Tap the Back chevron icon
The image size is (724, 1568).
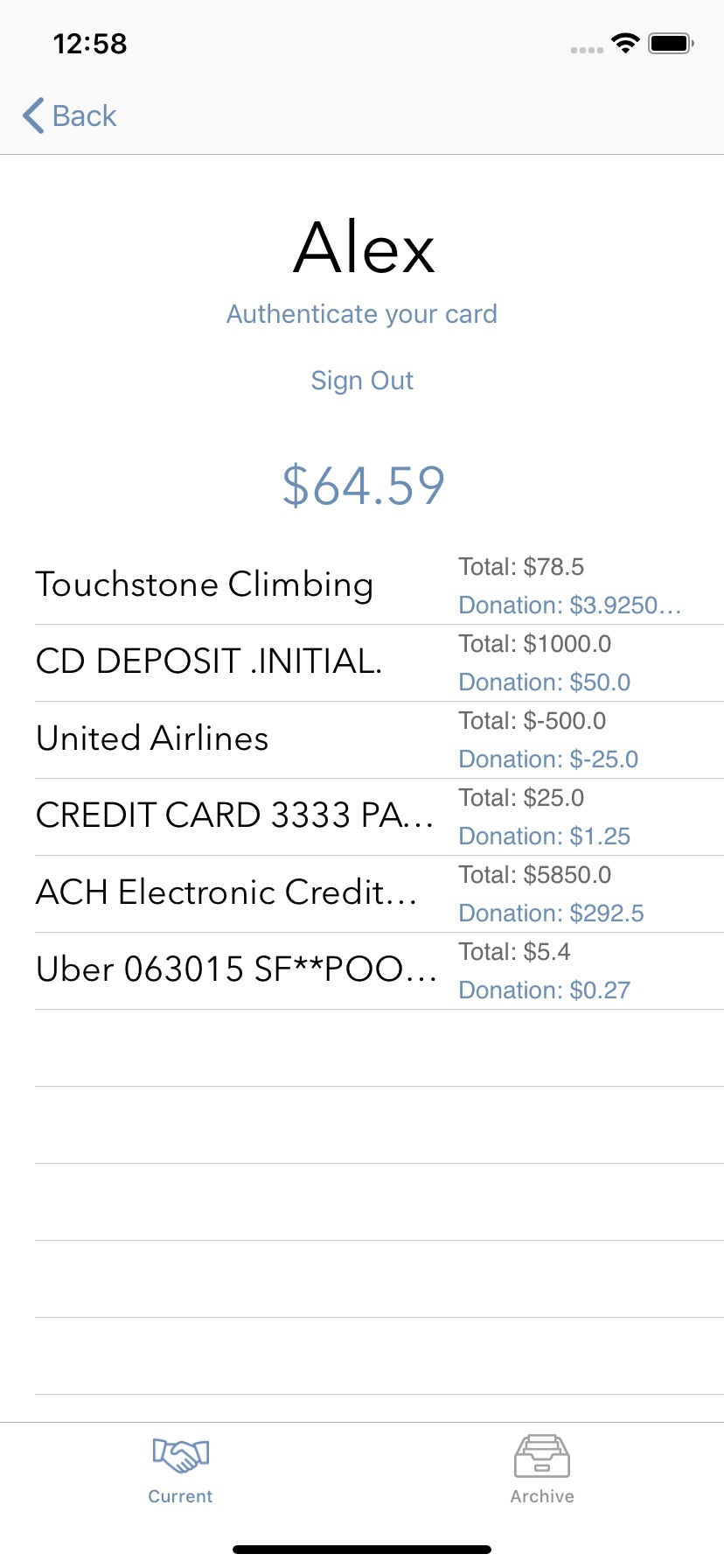(33, 115)
